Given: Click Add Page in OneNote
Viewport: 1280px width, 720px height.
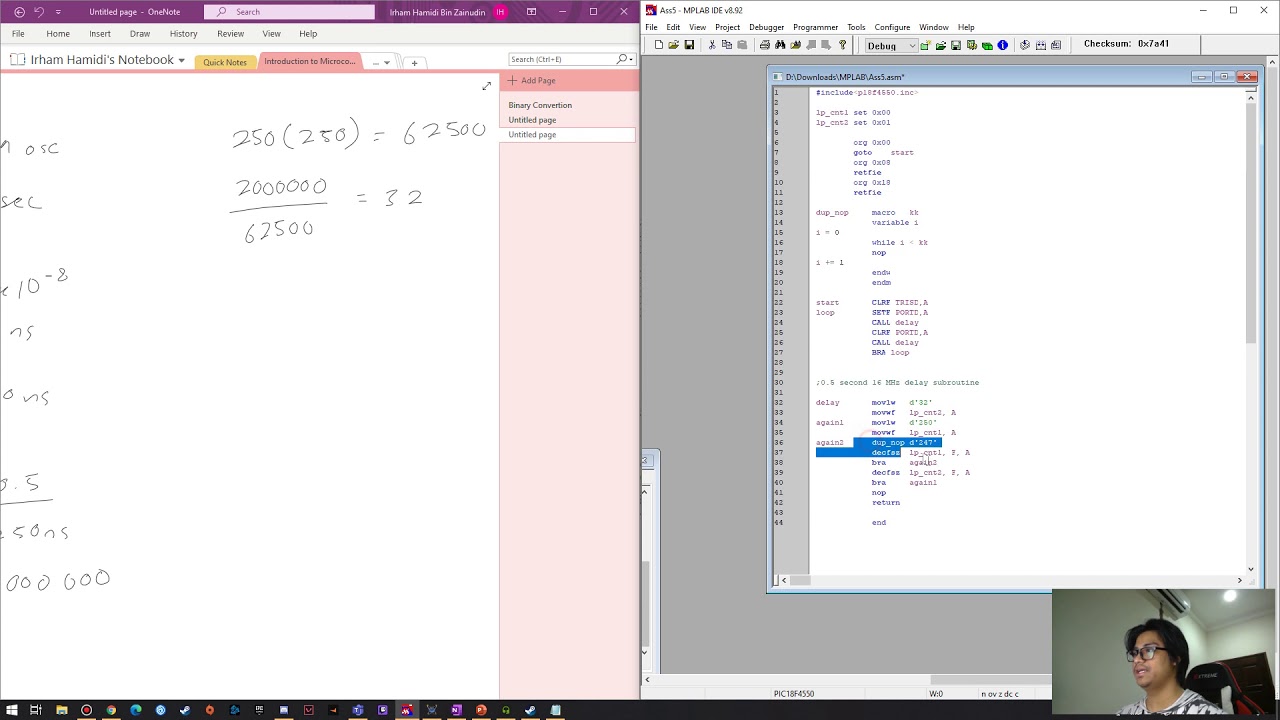Looking at the screenshot, I should pos(532,81).
